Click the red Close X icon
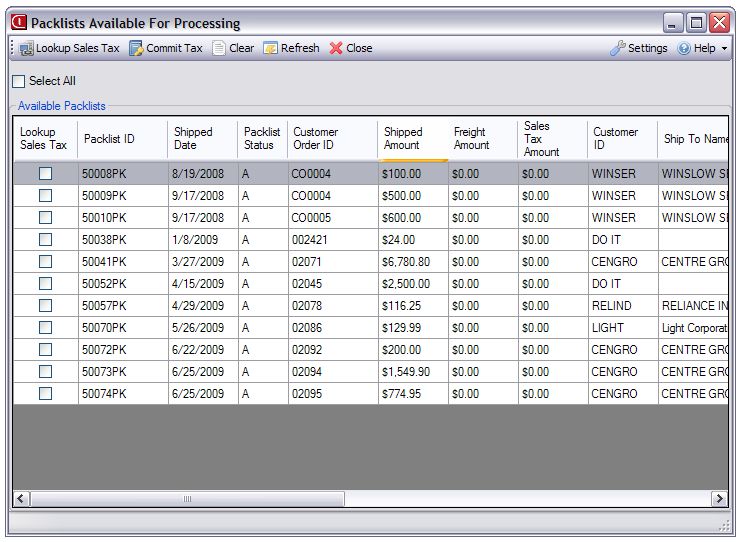This screenshot has height=542, width=741. point(336,48)
